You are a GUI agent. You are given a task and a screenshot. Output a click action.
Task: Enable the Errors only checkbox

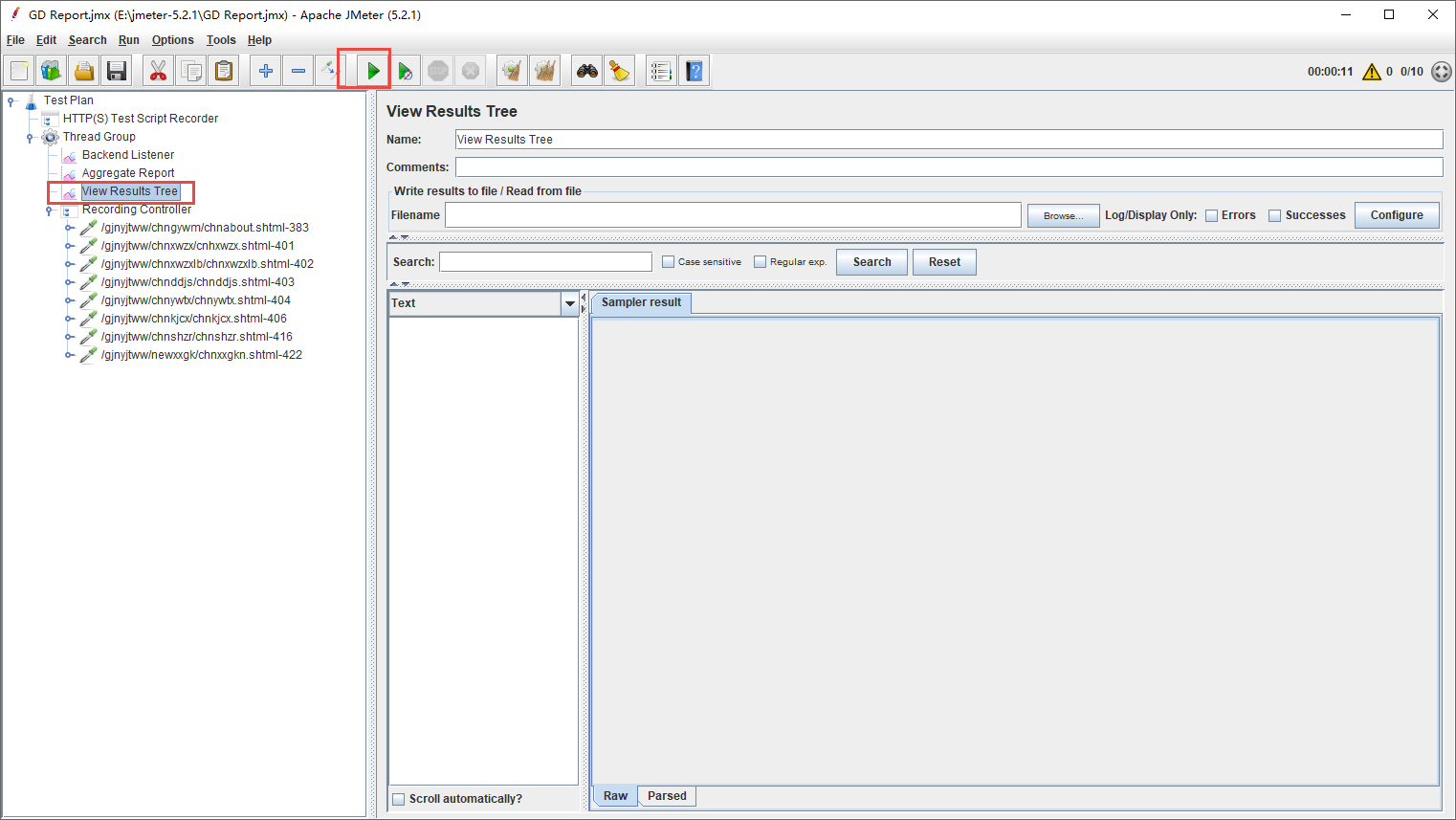click(x=1211, y=215)
